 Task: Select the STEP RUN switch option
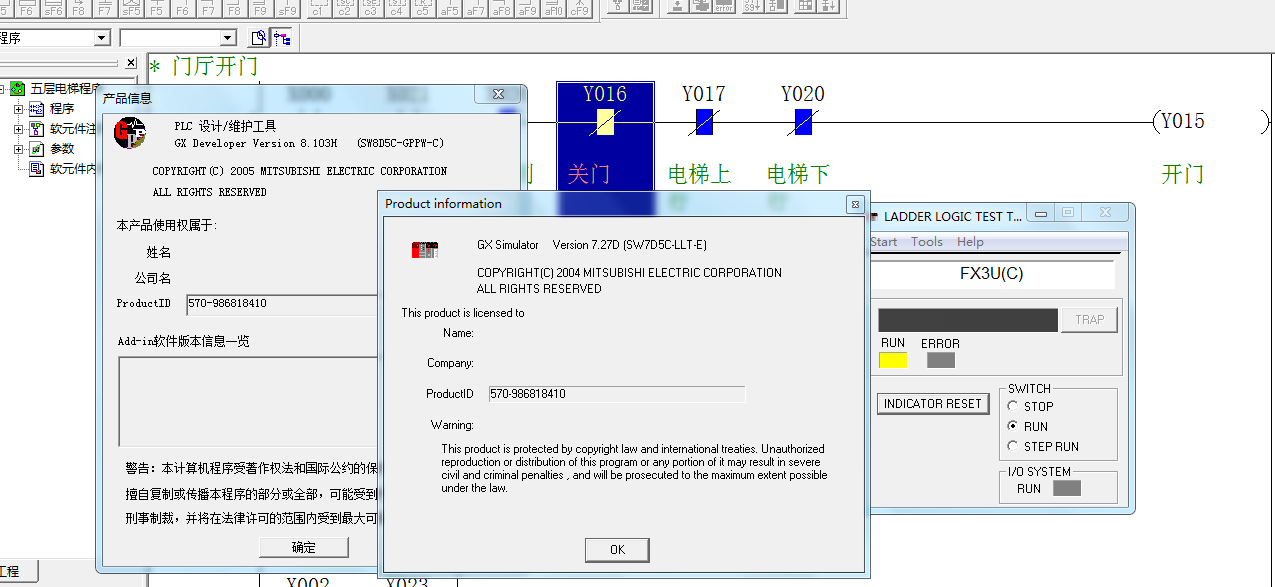coord(1013,447)
